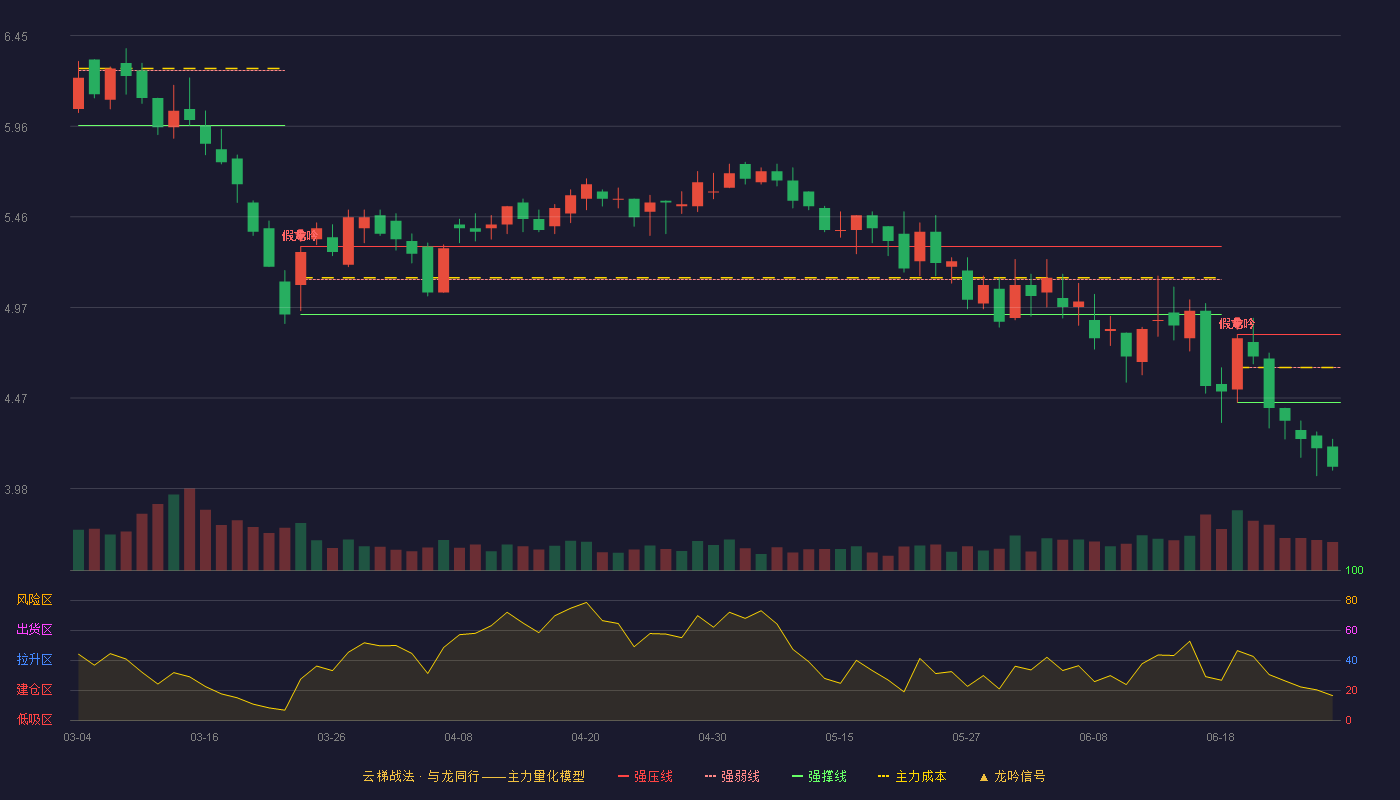Click the 04-08 date axis label
Viewport: 1400px width, 800px height.
coord(458,737)
